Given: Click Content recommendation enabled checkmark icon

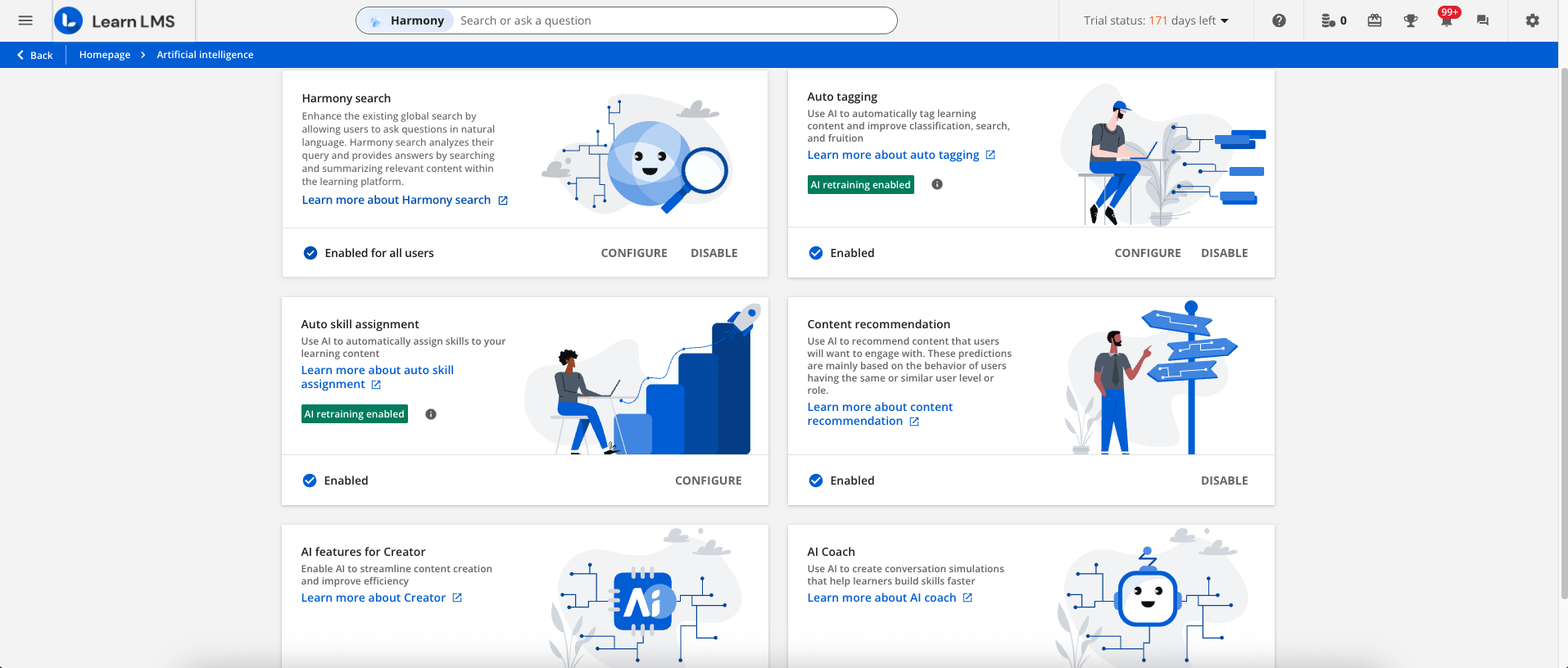Looking at the screenshot, I should coord(816,481).
